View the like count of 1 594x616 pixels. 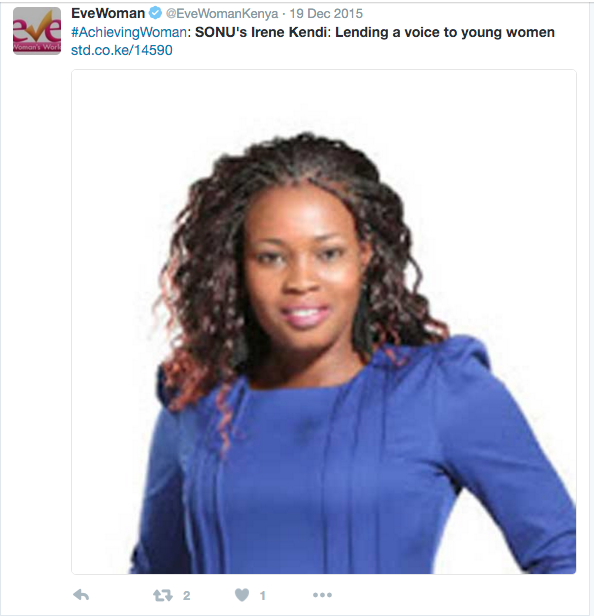tap(263, 596)
